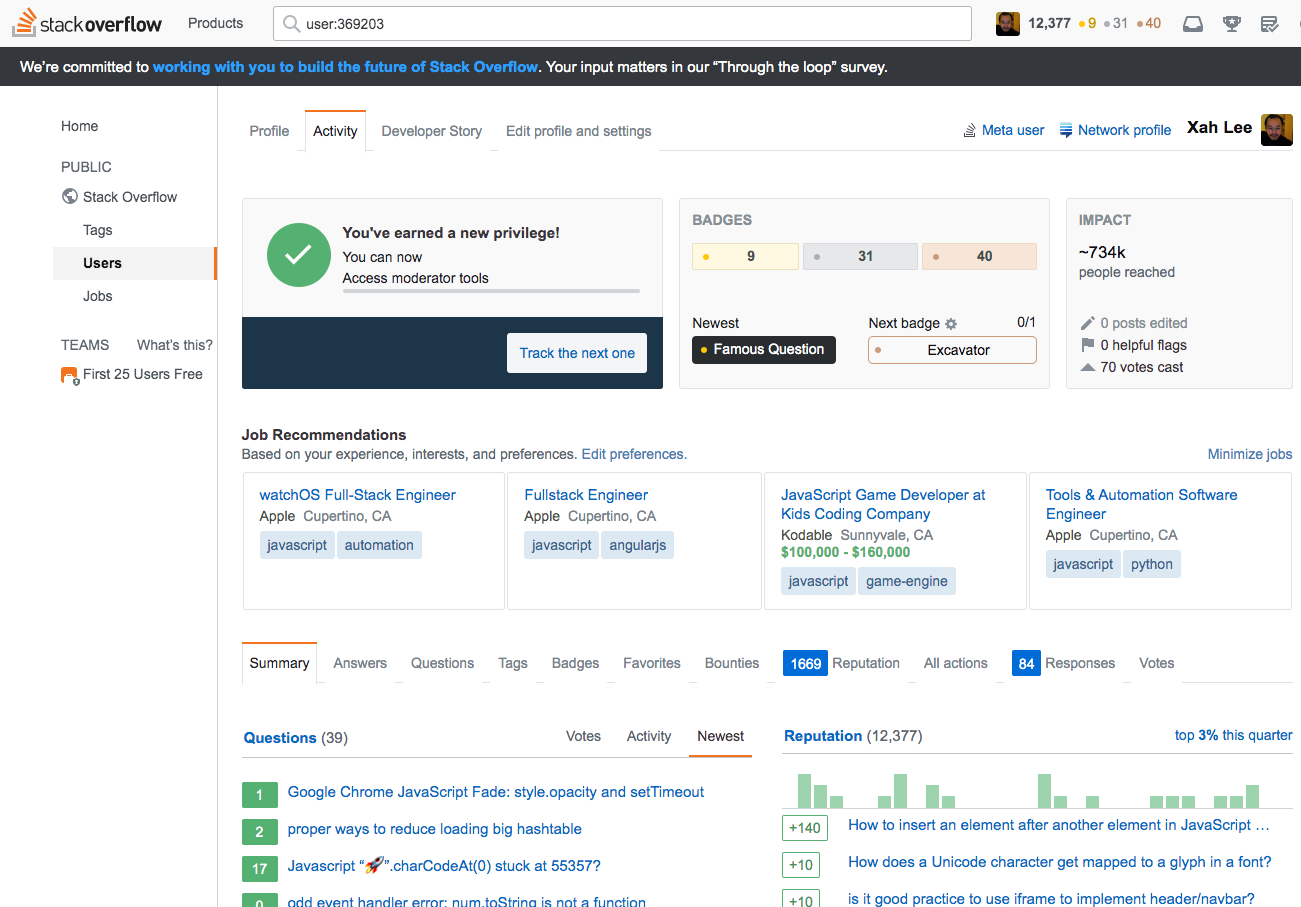1301x907 pixels.
Task: Click in the search box
Action: [x=622, y=24]
